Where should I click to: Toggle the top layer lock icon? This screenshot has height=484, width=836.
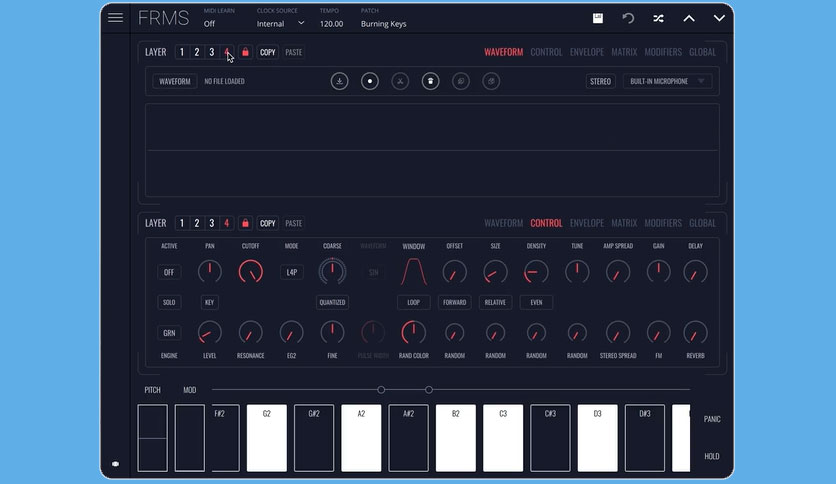coord(245,52)
